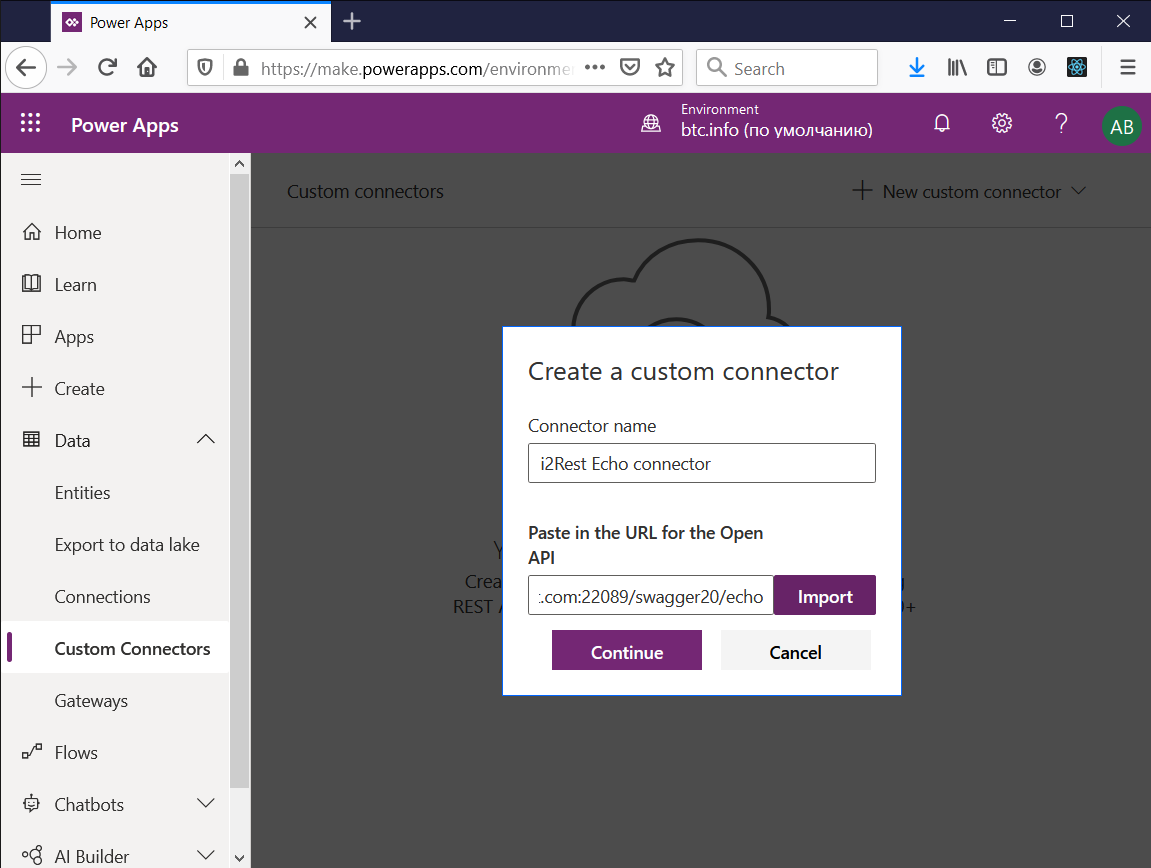This screenshot has height=868, width=1151.
Task: Open Export to data lake
Action: tap(127, 545)
